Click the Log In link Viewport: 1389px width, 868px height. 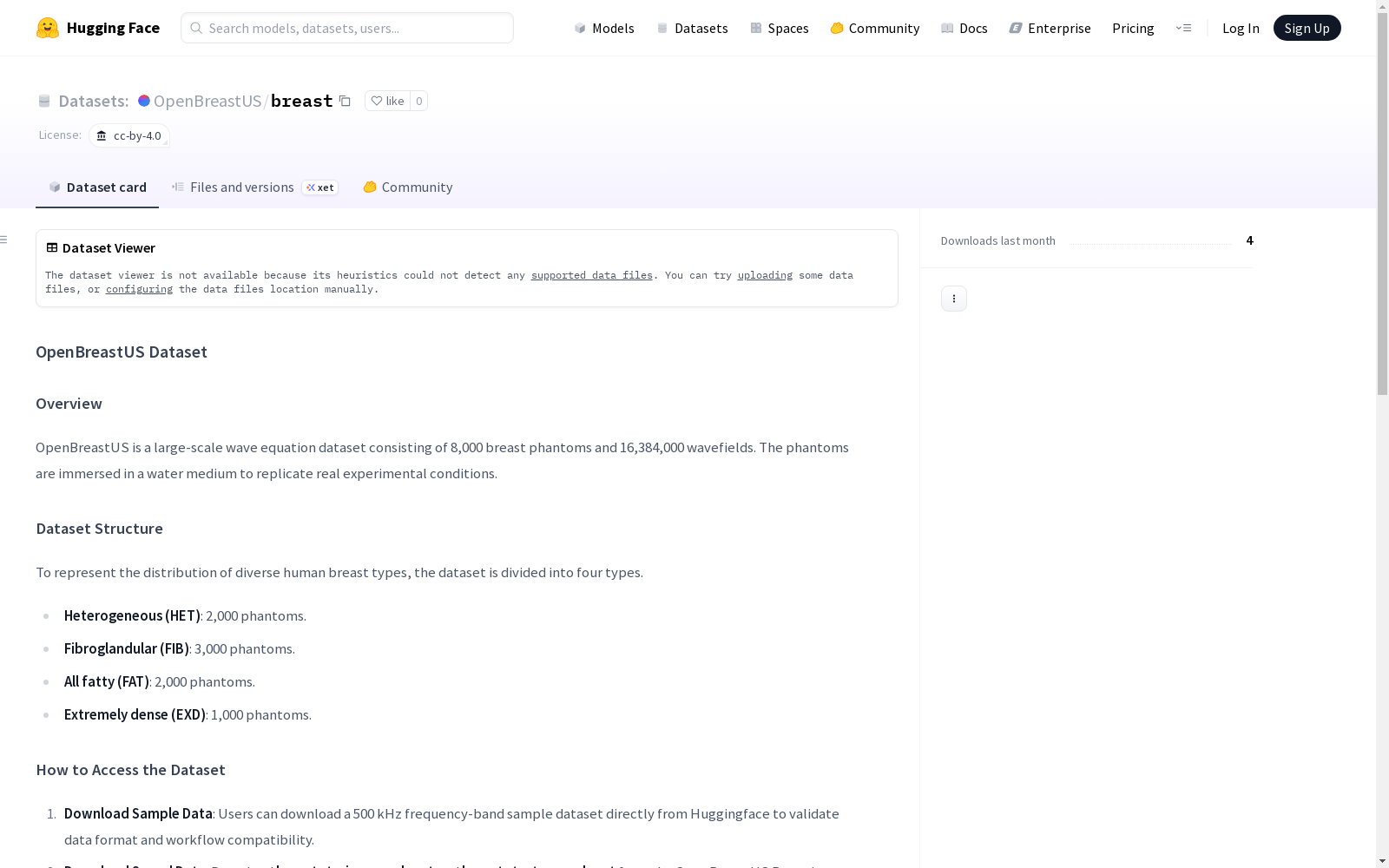coord(1241,28)
